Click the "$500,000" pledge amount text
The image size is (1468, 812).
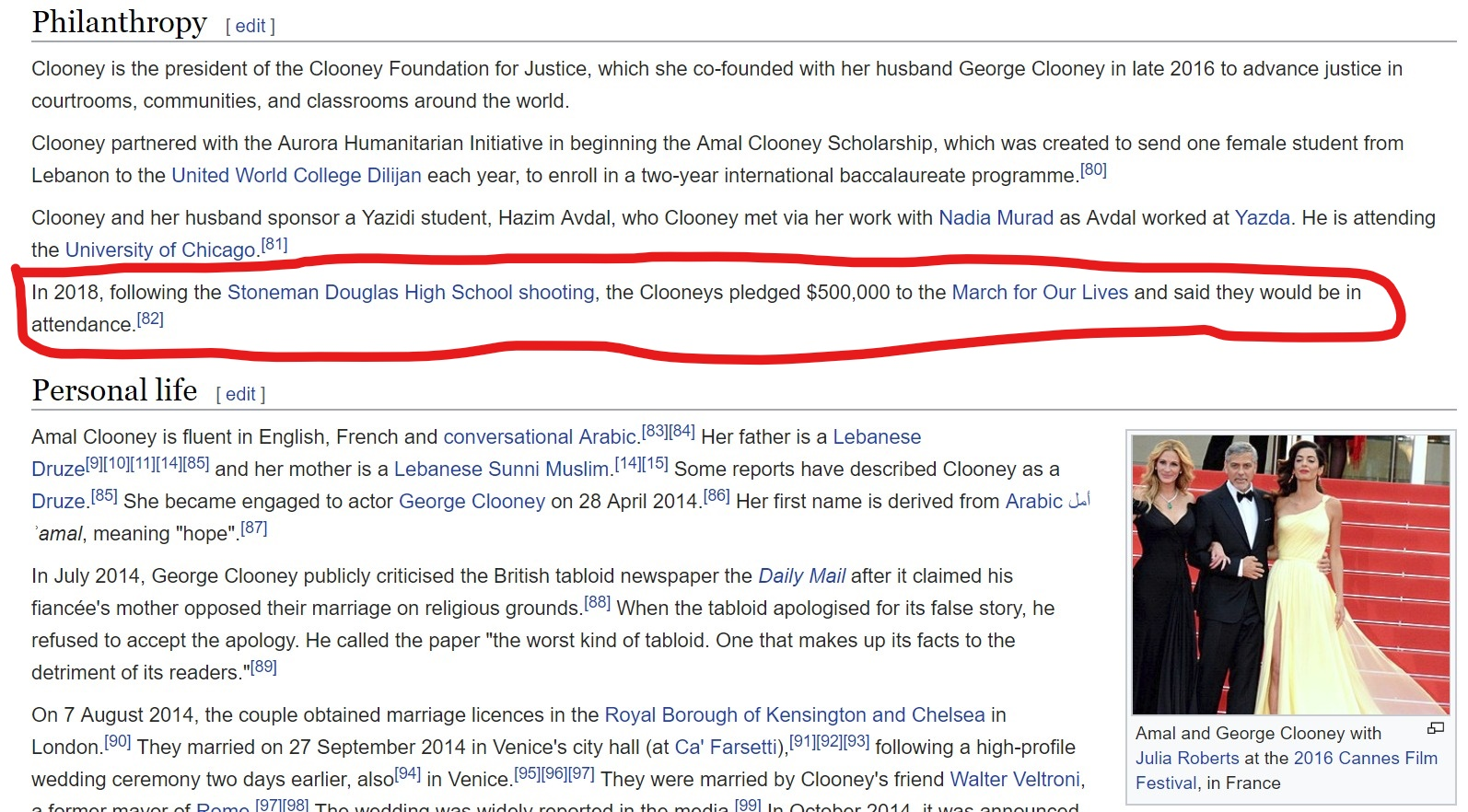click(x=848, y=292)
